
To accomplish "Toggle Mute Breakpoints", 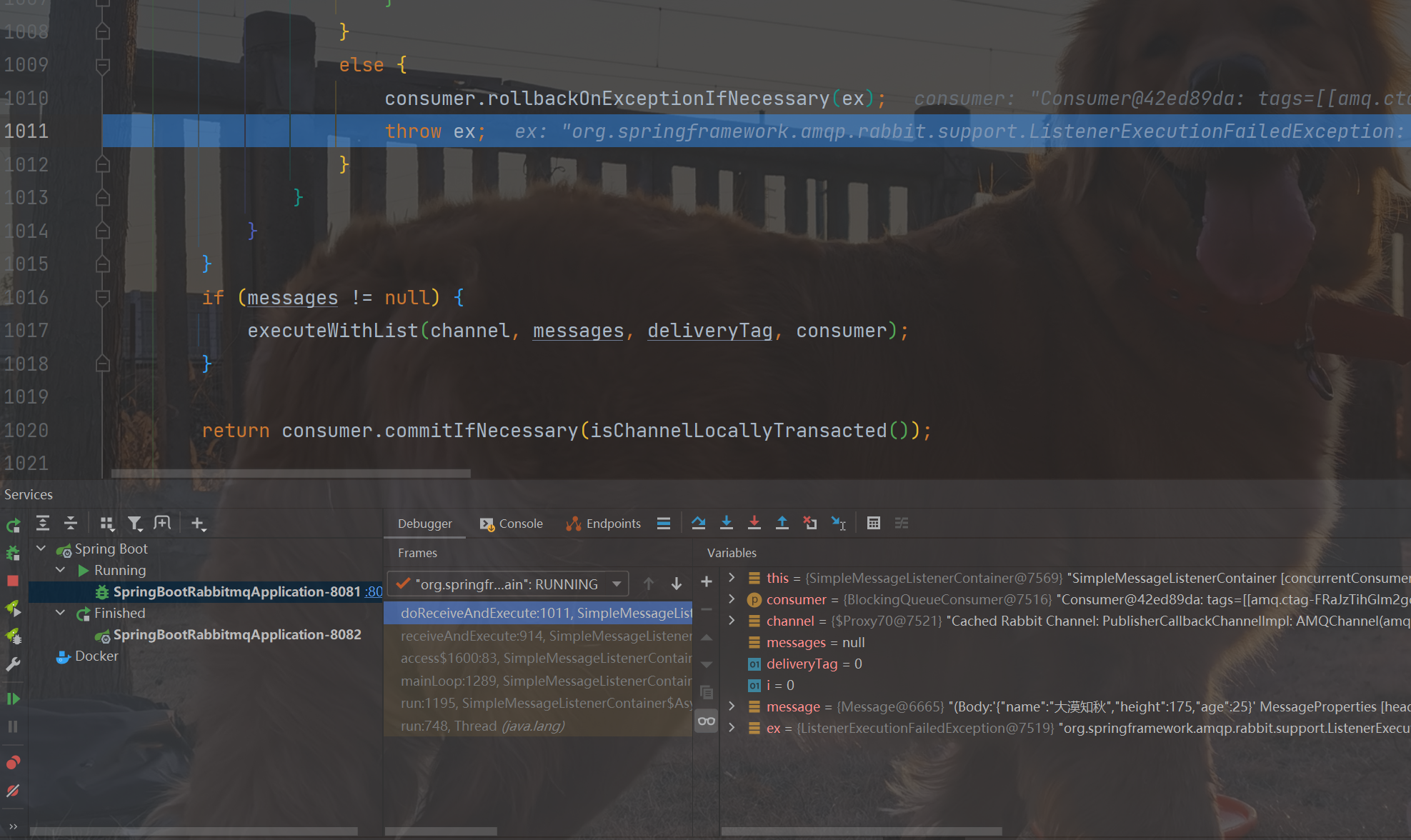I will point(13,791).
